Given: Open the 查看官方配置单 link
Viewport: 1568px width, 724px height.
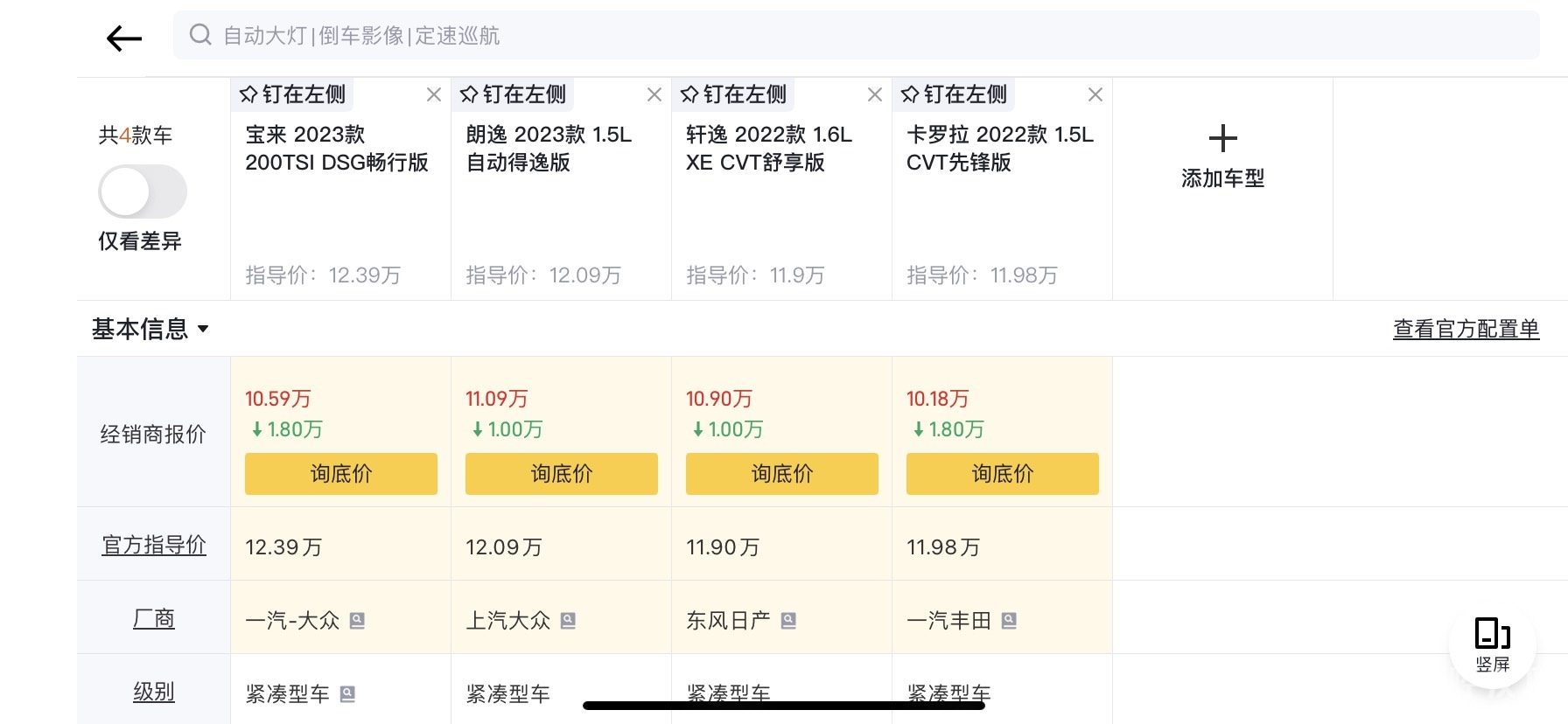Looking at the screenshot, I should point(1466,329).
